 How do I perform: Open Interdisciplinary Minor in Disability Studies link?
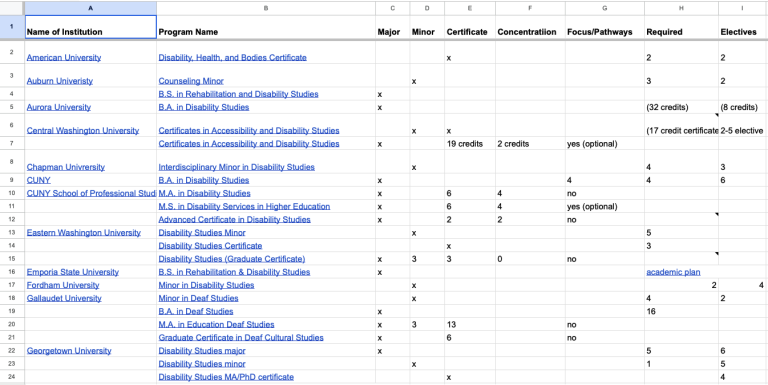tap(236, 167)
